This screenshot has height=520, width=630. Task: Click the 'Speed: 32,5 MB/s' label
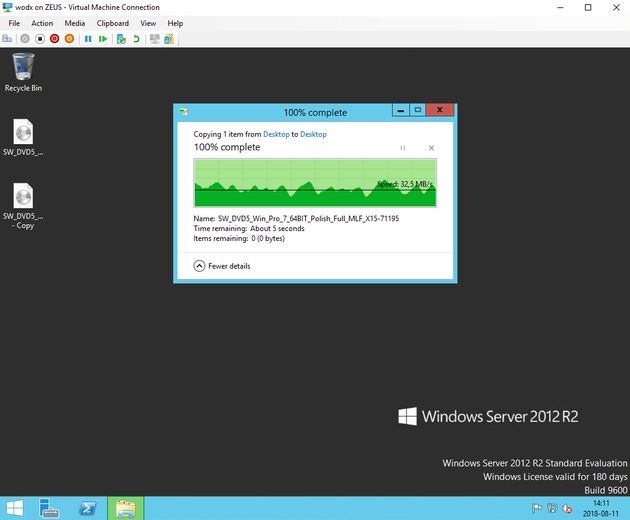[405, 184]
